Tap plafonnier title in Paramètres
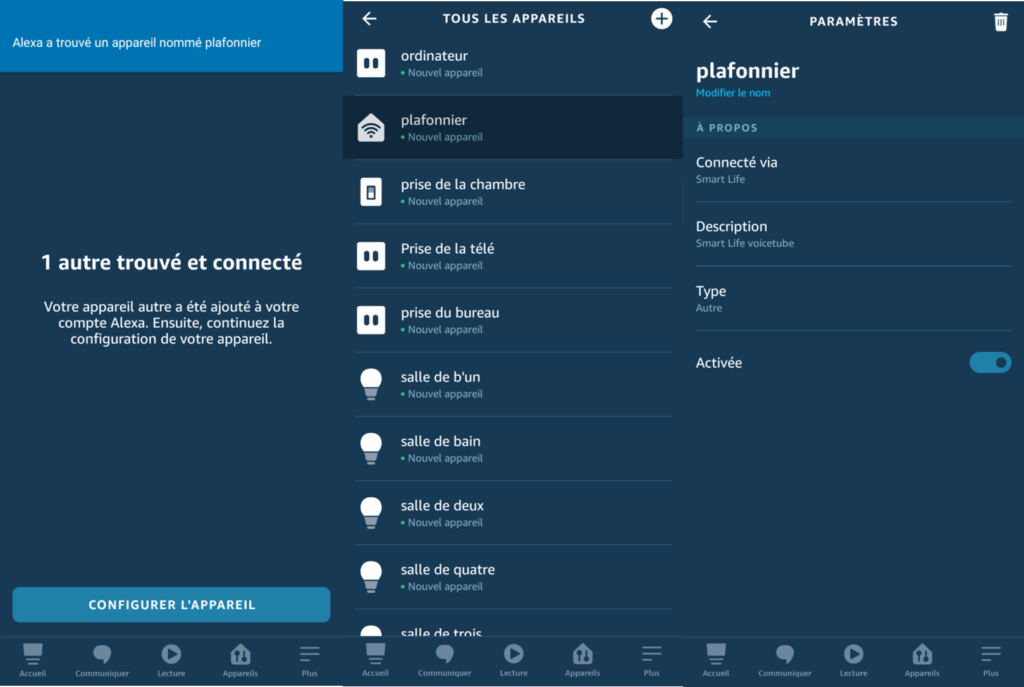The image size is (1024, 687). pos(747,71)
